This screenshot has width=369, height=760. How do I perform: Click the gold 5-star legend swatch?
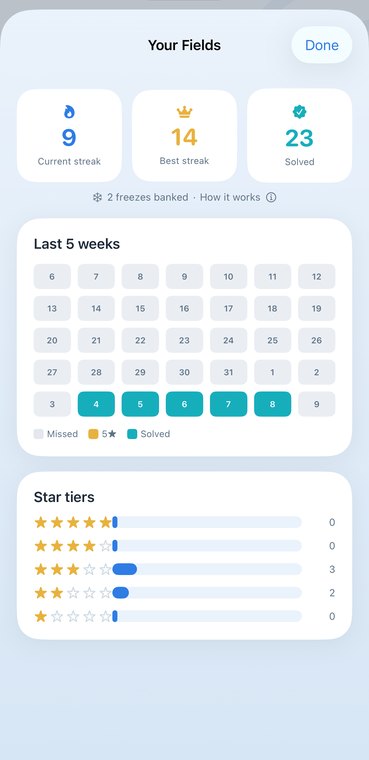[x=93, y=434]
